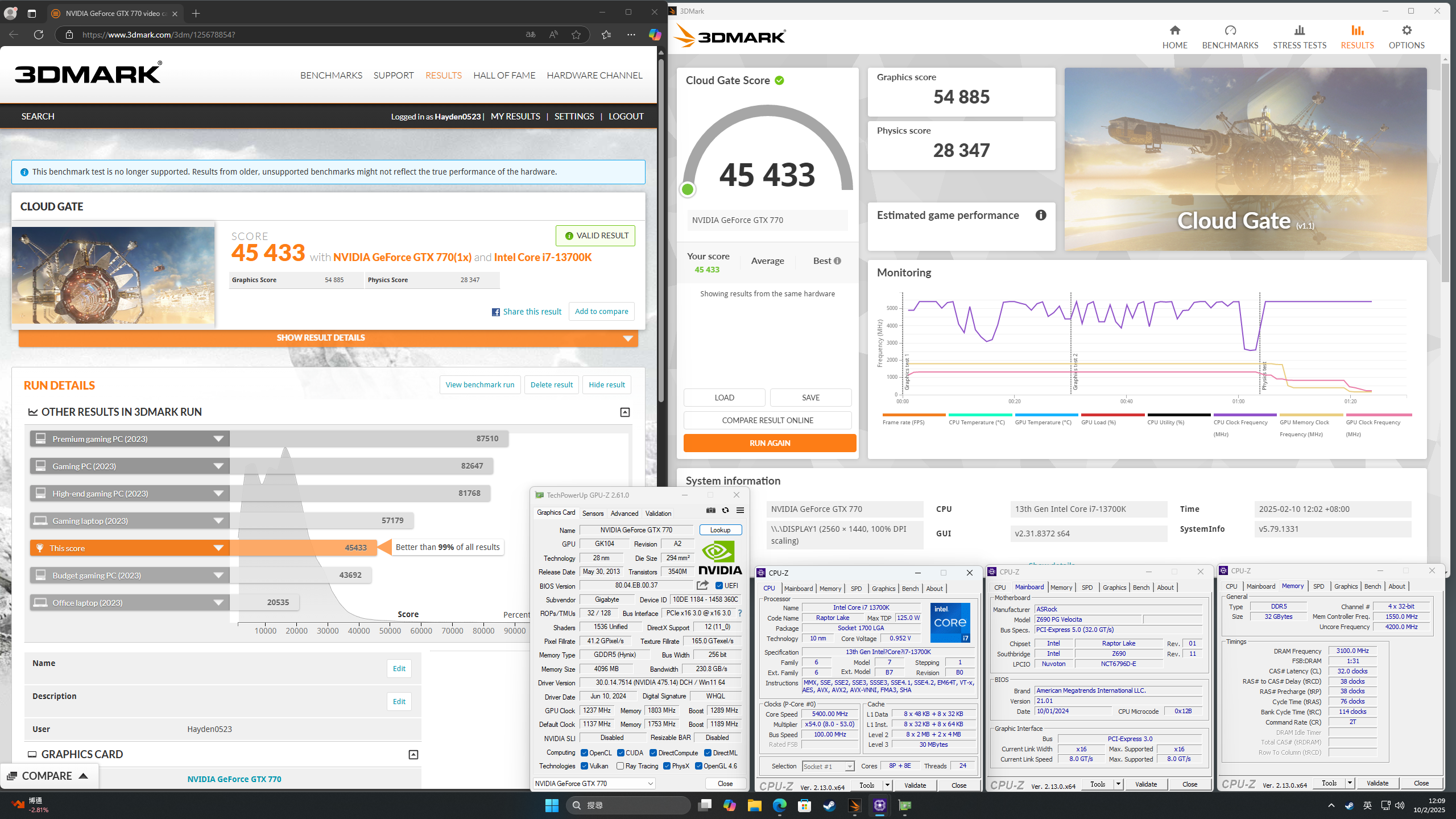1456x819 pixels.
Task: Open Socket #1 selection dropdown in CPU-Z
Action: tap(828, 766)
